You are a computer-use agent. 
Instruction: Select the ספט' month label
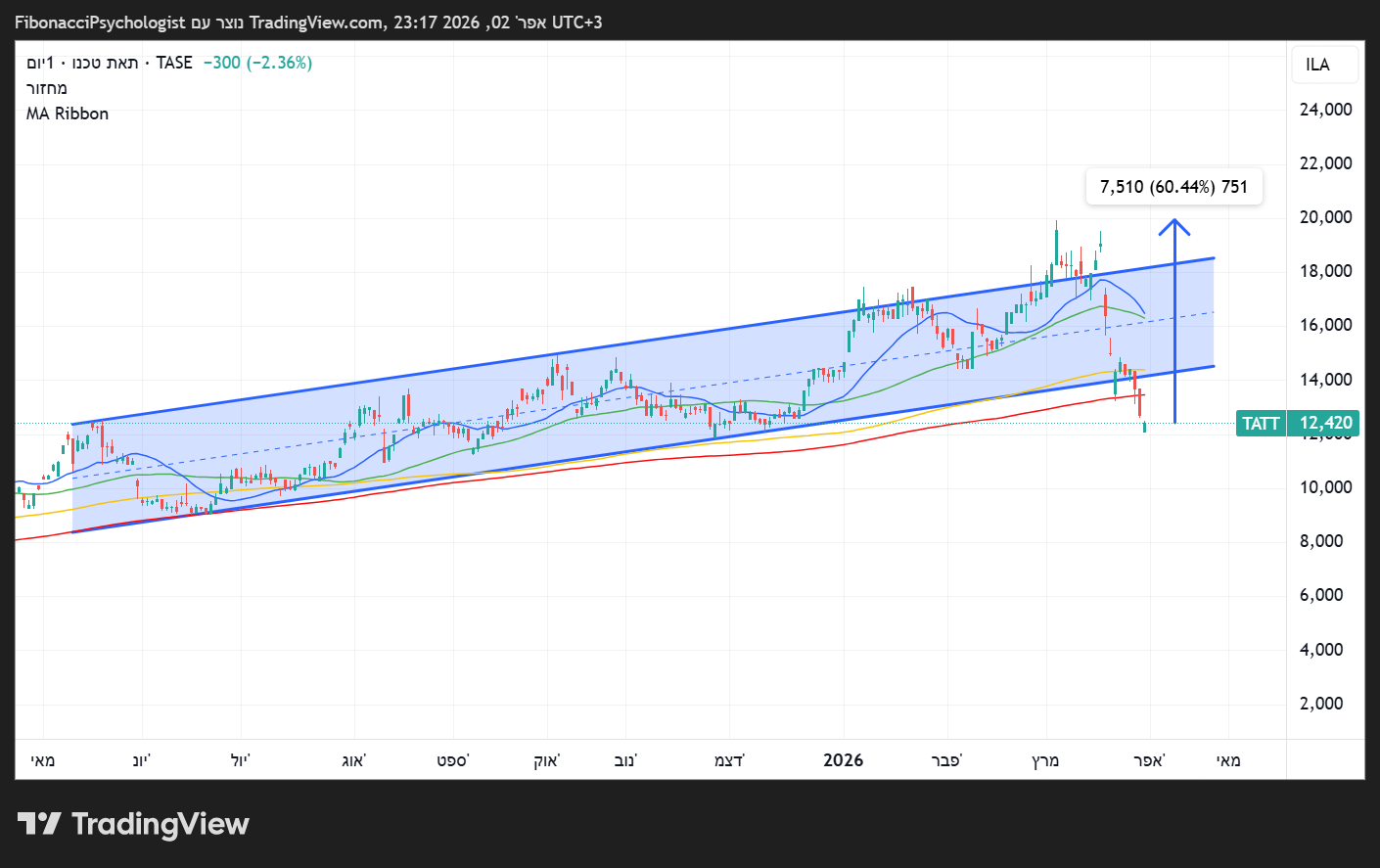coord(453,760)
